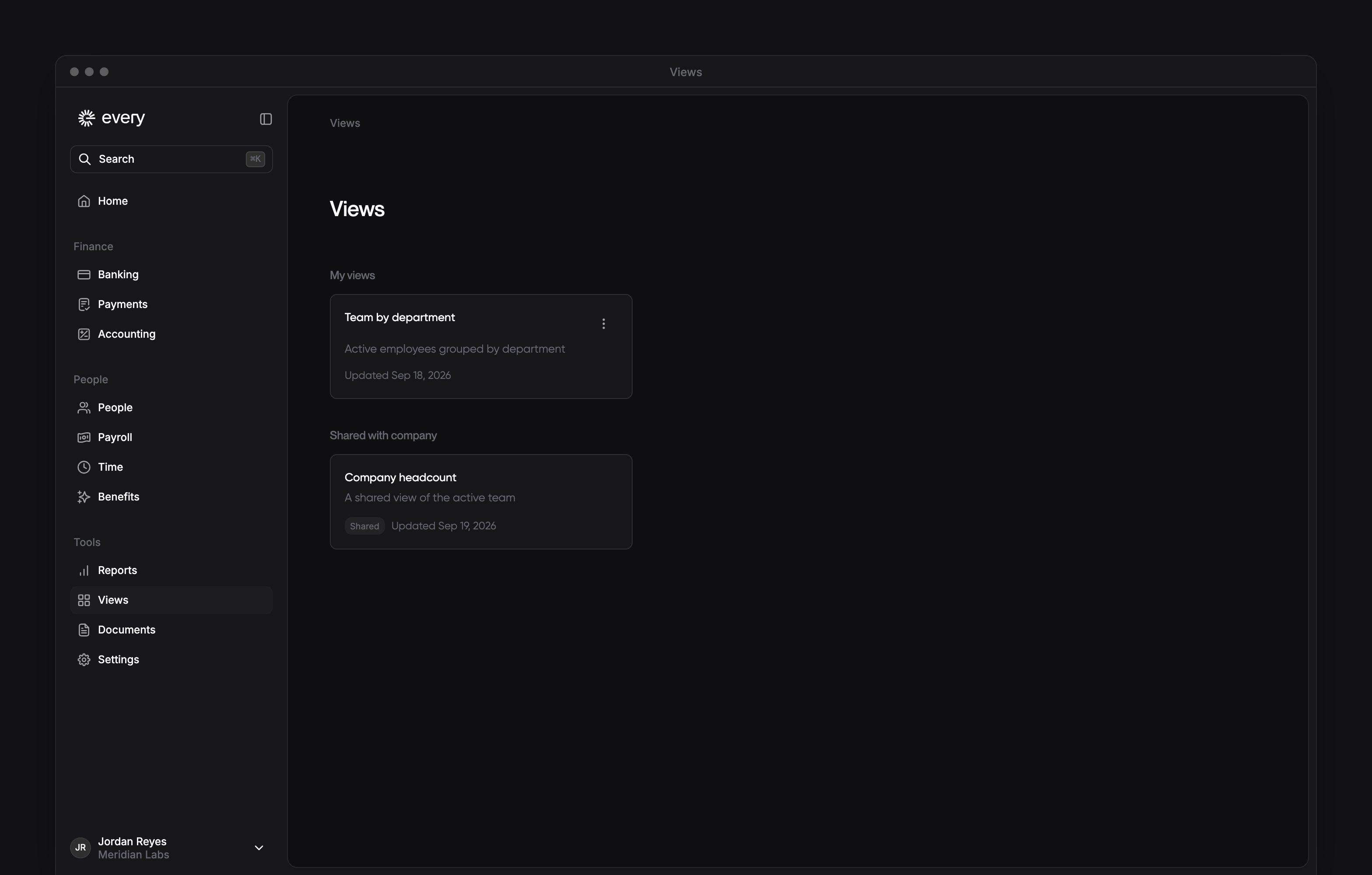The width and height of the screenshot is (1372, 875).
Task: Collapse the sidebar with the panel icon
Action: tap(266, 119)
